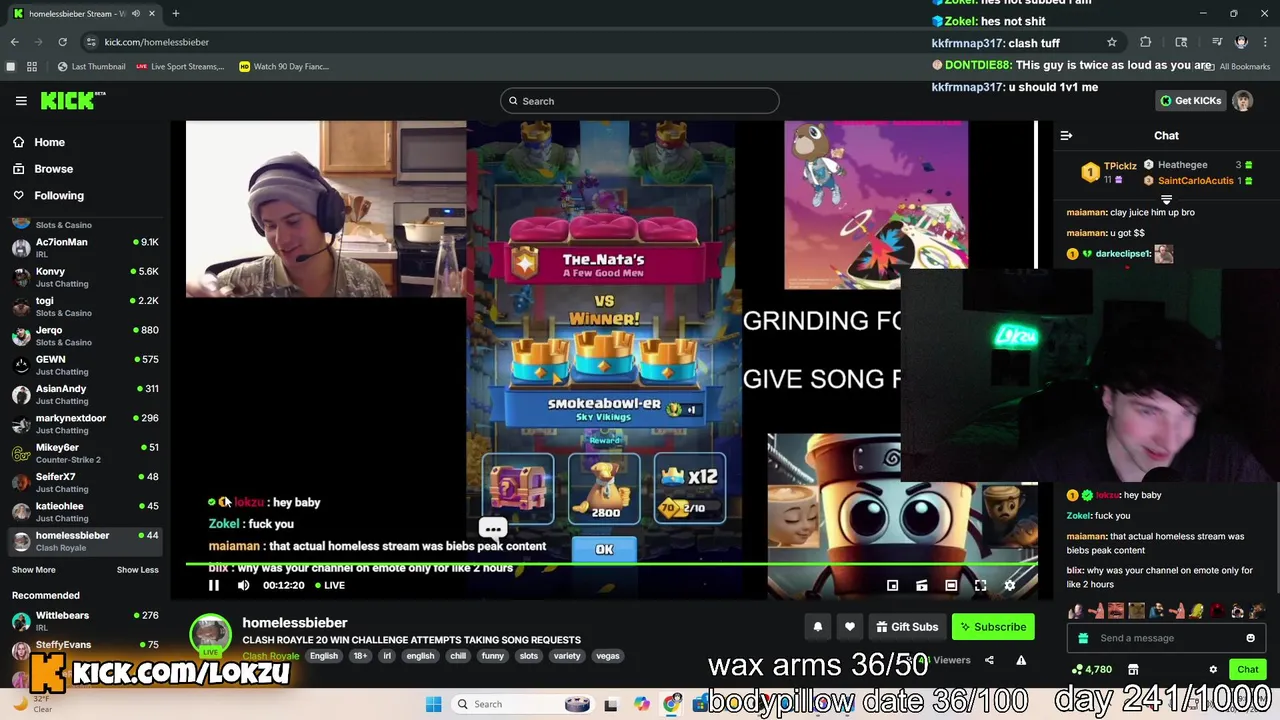Open the emote picker in chat
Viewport: 1280px width, 720px height.
(1250, 638)
